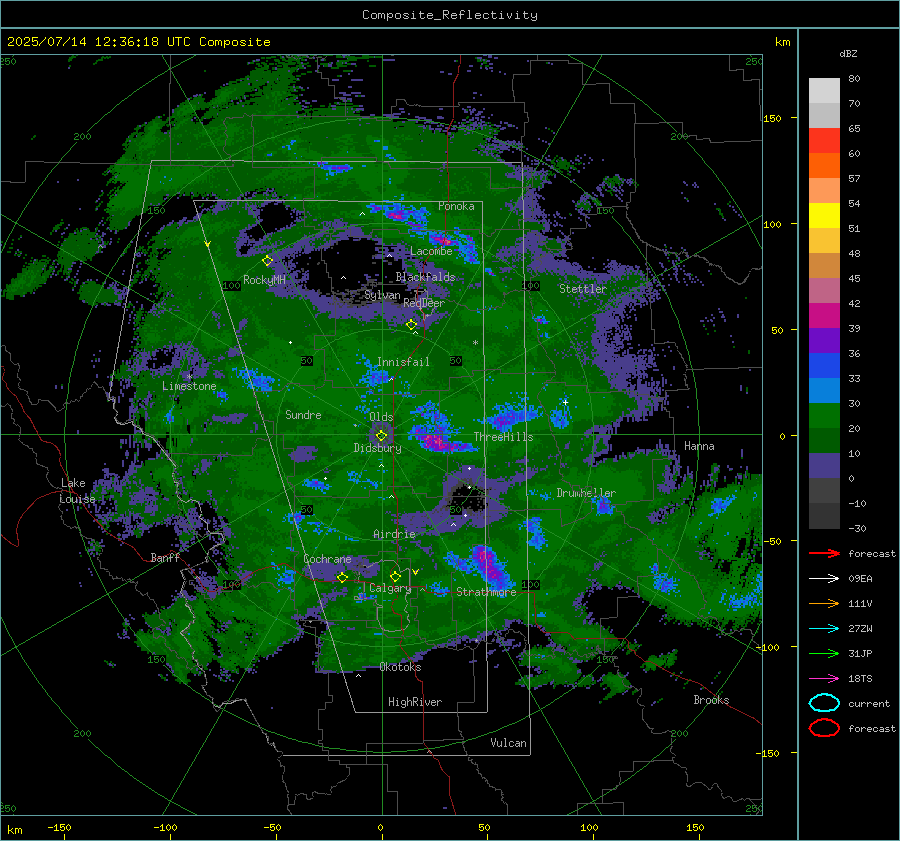Click the red forecast ellipse in legend
The width and height of the screenshot is (900, 841).
coord(824,728)
